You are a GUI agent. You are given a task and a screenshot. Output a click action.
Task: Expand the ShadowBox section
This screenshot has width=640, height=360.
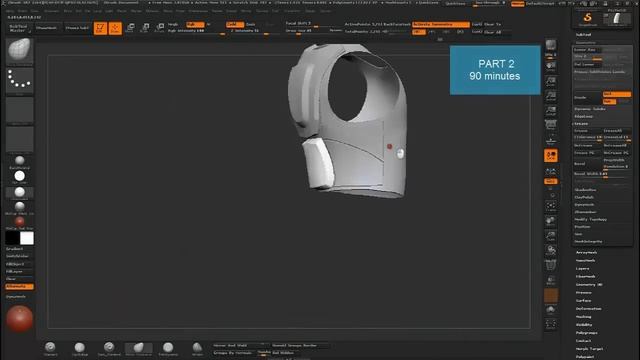585,190
